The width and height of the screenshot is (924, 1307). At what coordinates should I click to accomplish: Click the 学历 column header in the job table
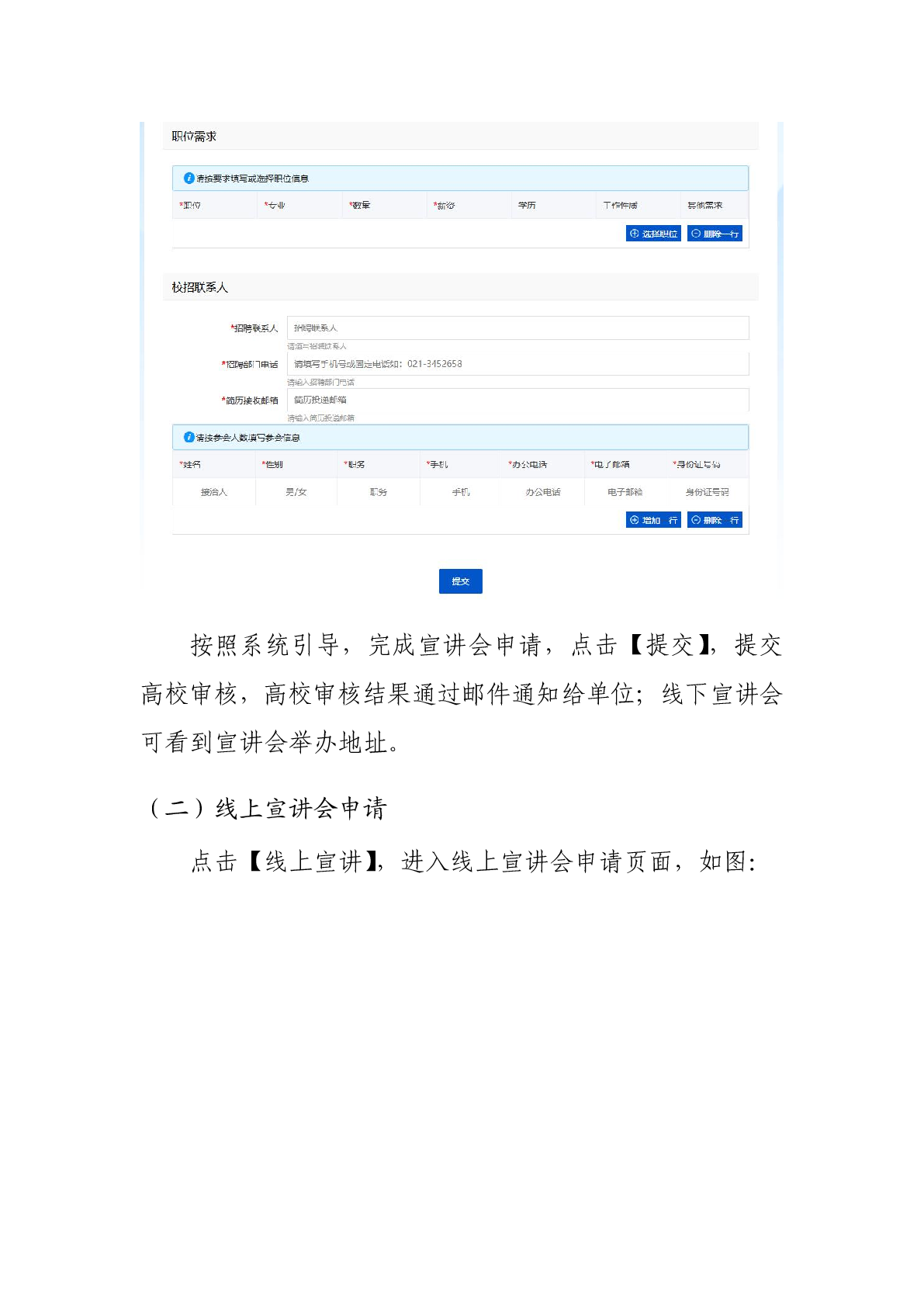tap(527, 206)
